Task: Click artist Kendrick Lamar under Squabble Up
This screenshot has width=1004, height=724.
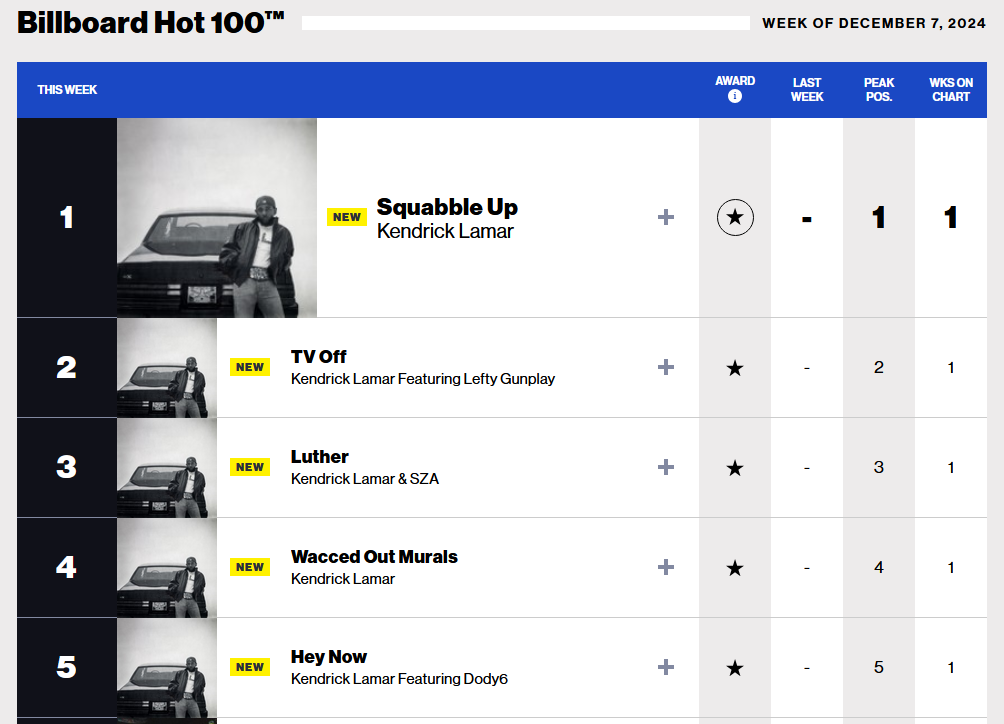Action: (x=445, y=231)
